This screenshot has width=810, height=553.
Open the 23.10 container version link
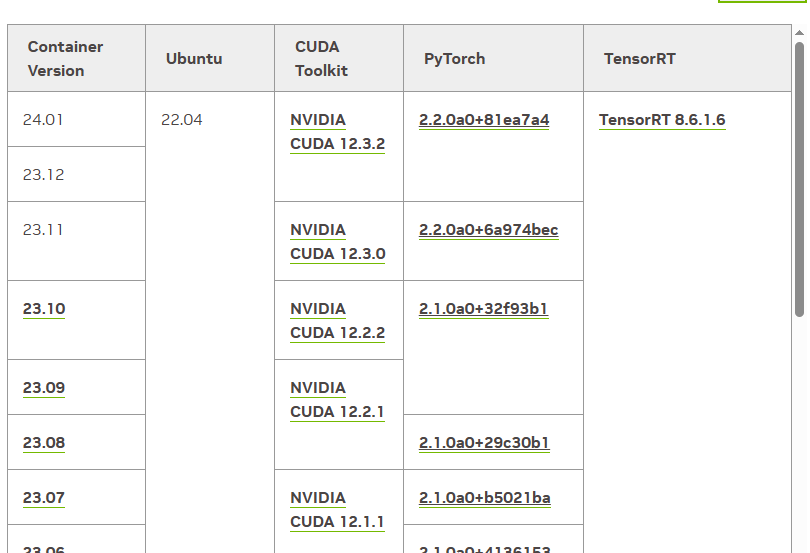44,309
